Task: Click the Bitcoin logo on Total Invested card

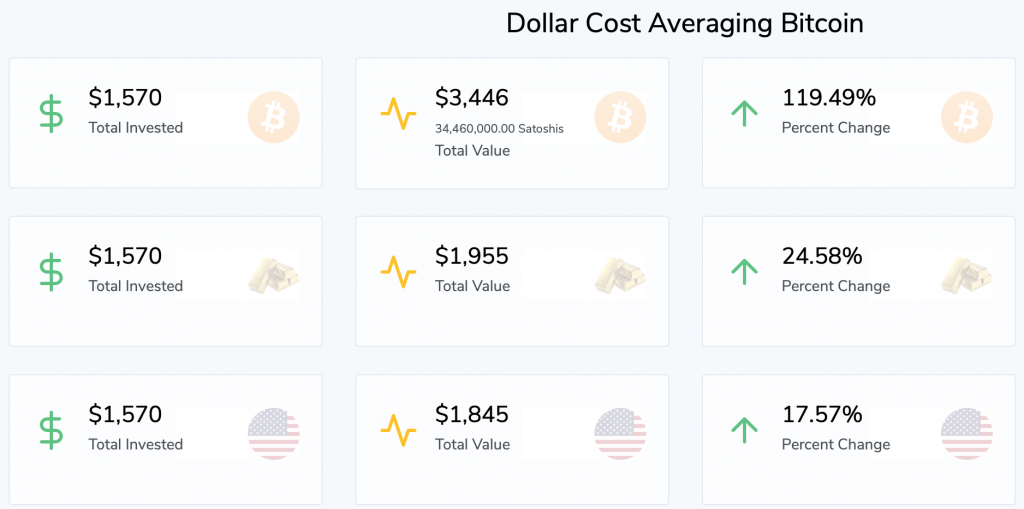Action: point(273,117)
